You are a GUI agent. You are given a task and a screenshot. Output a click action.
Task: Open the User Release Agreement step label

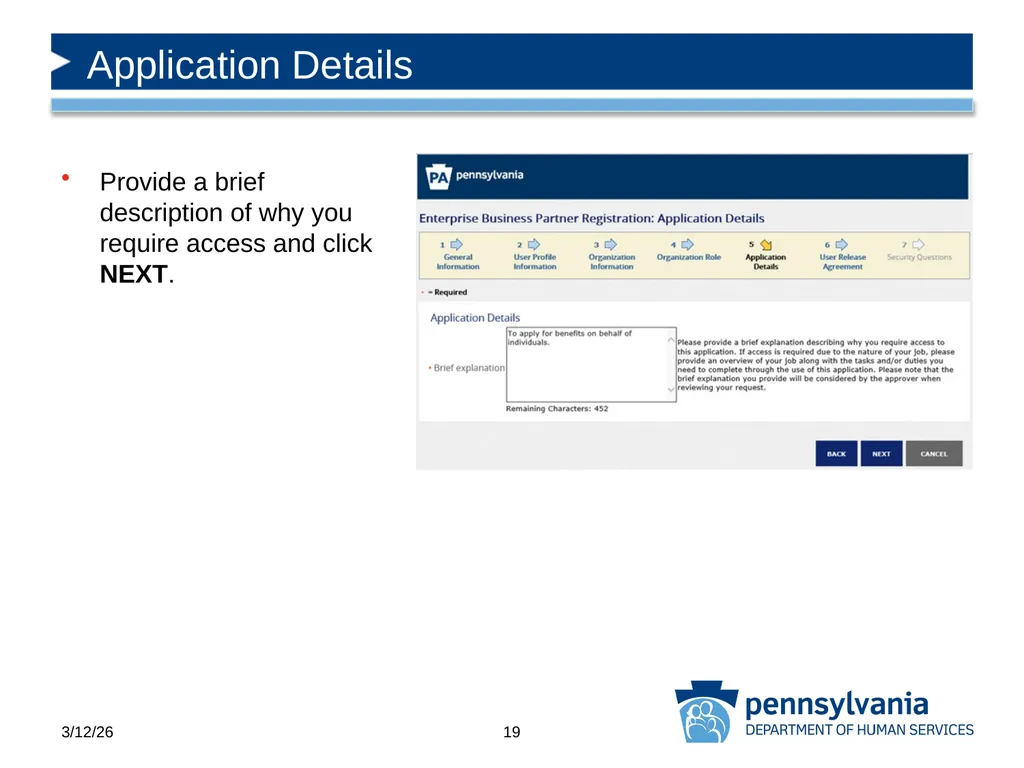pos(843,262)
